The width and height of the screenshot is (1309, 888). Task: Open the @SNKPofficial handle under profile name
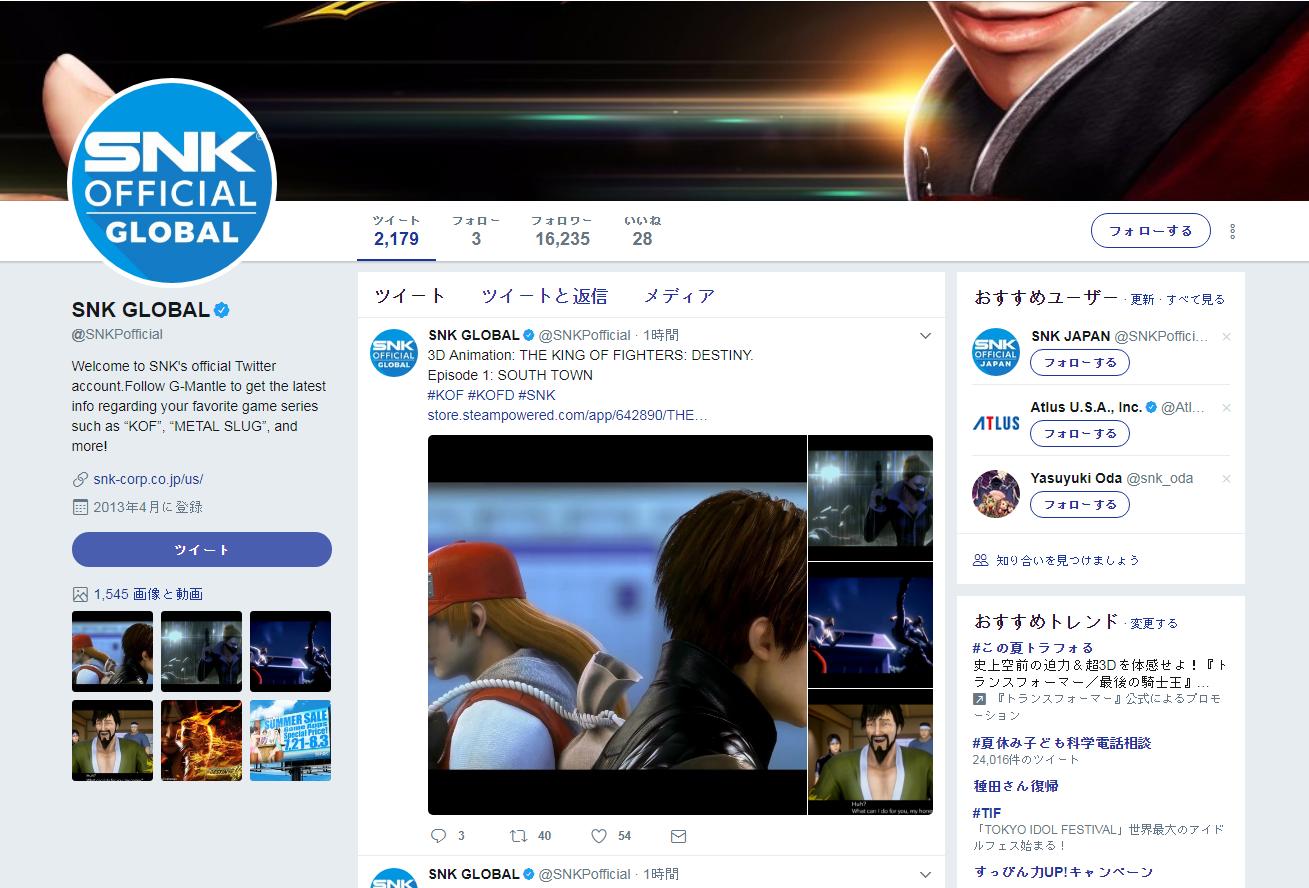pos(117,334)
